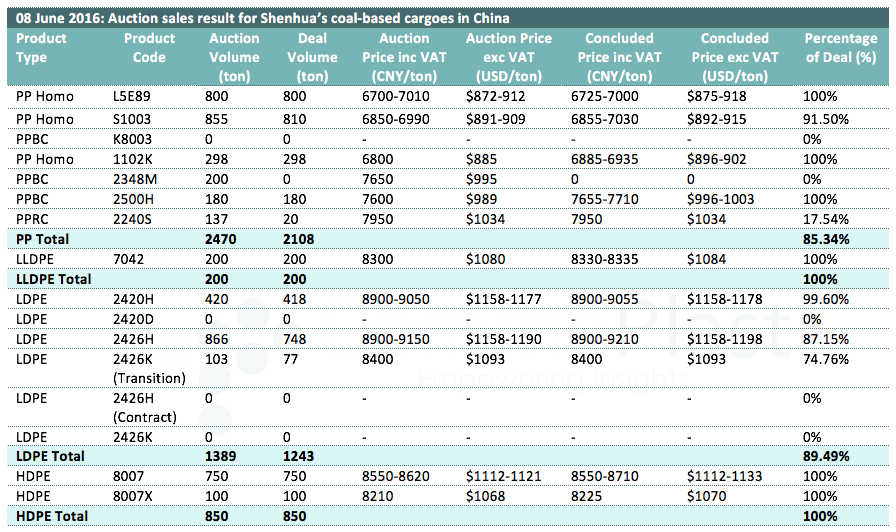Click the LDPE Total row label
This screenshot has height=532, width=896.
(45, 456)
